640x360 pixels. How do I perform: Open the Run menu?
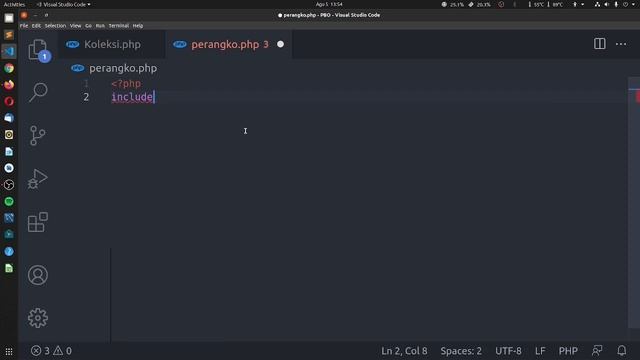tap(100, 26)
